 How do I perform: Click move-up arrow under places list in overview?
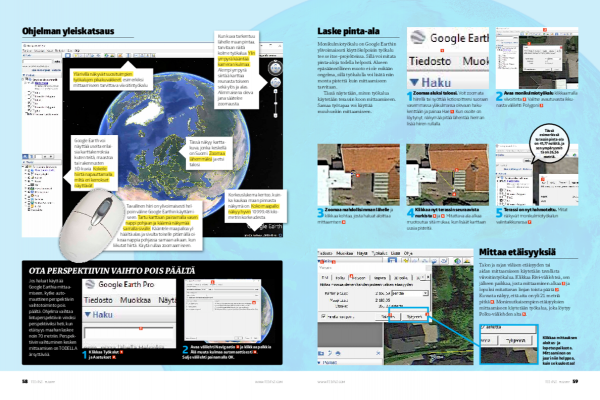pyautogui.click(x=44, y=157)
